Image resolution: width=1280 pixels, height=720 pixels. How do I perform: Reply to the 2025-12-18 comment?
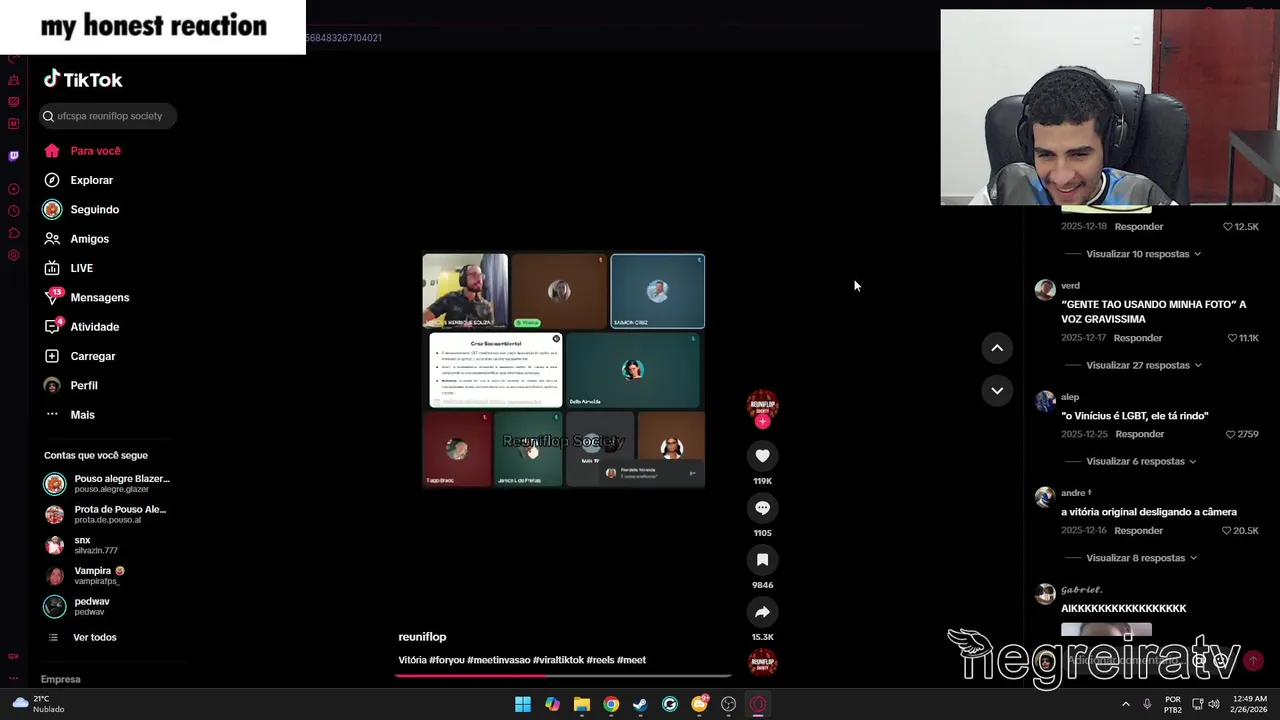(x=1139, y=227)
